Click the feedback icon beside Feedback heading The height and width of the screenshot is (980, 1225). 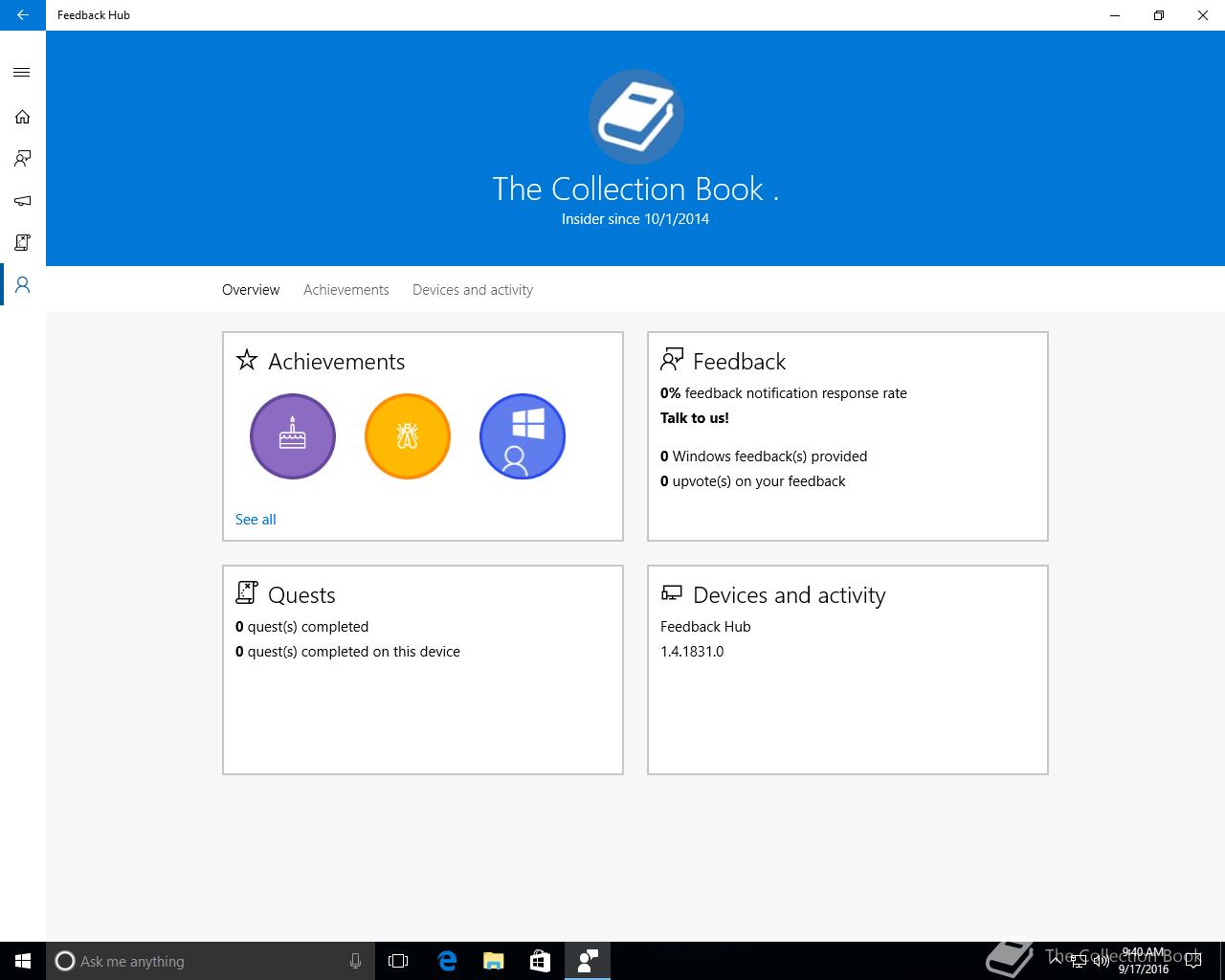[672, 360]
